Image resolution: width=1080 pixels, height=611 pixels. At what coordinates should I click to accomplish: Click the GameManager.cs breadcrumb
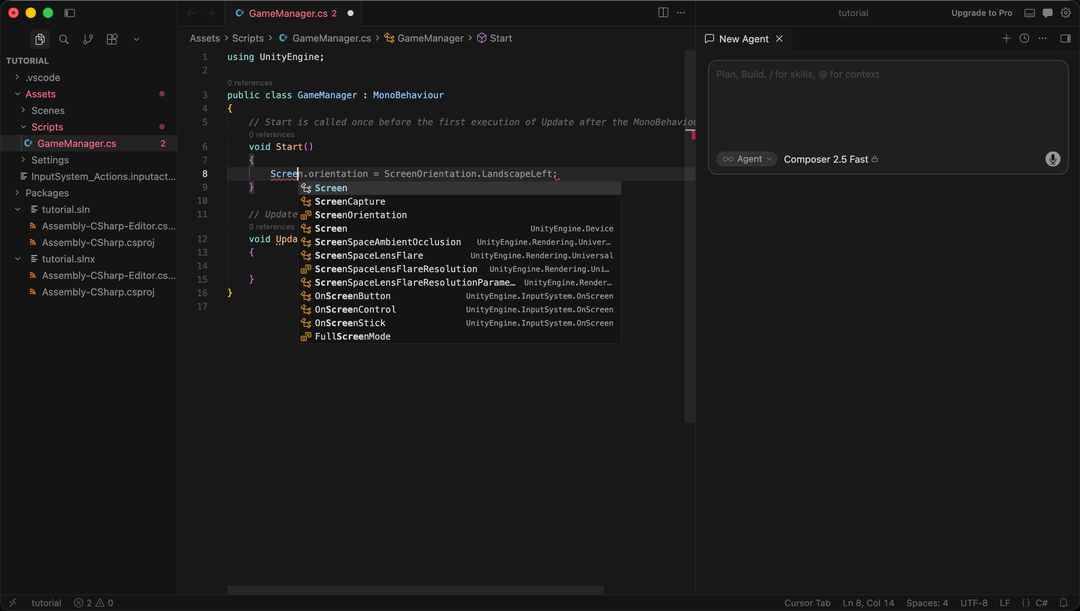[324, 38]
